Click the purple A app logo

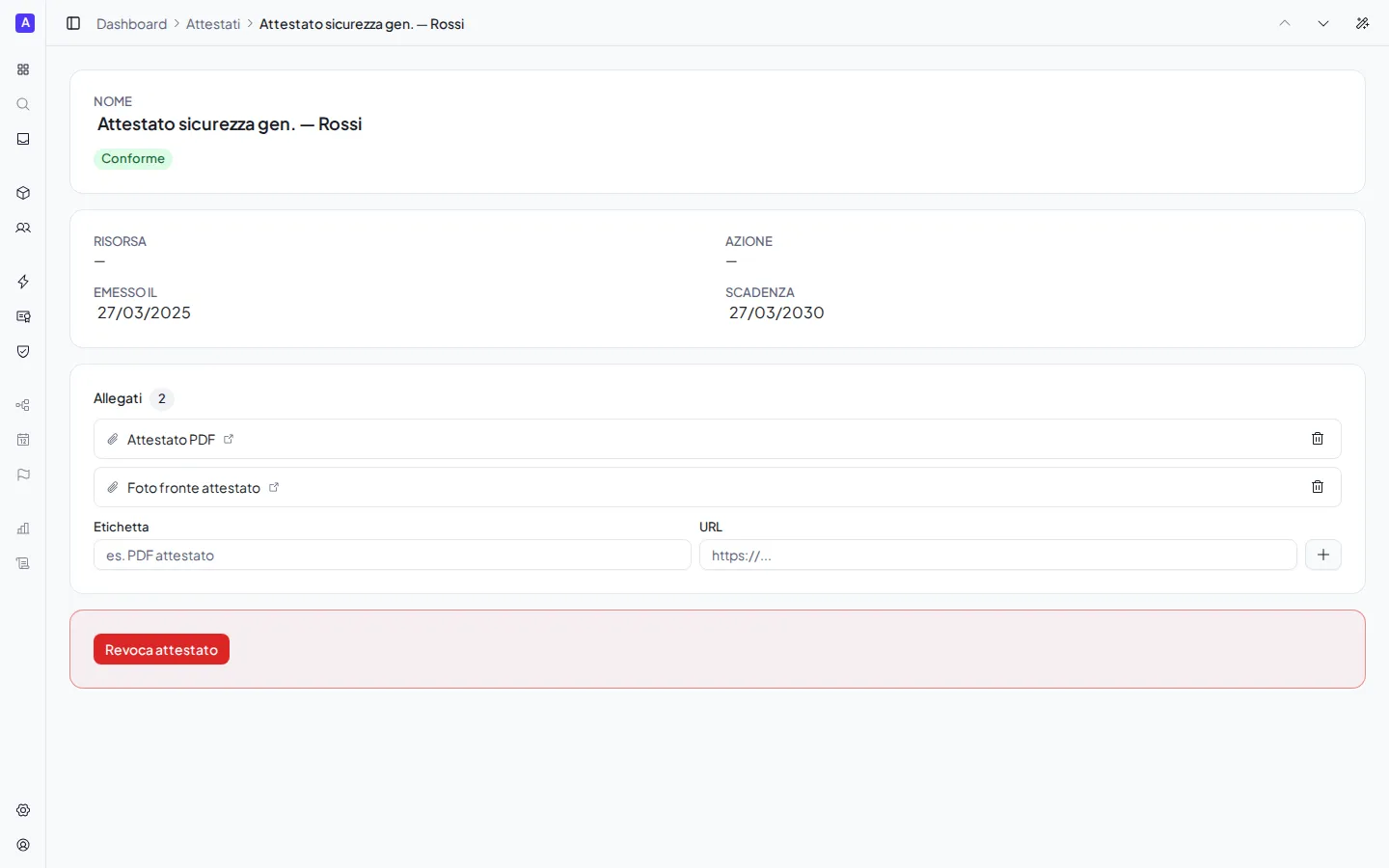click(25, 23)
